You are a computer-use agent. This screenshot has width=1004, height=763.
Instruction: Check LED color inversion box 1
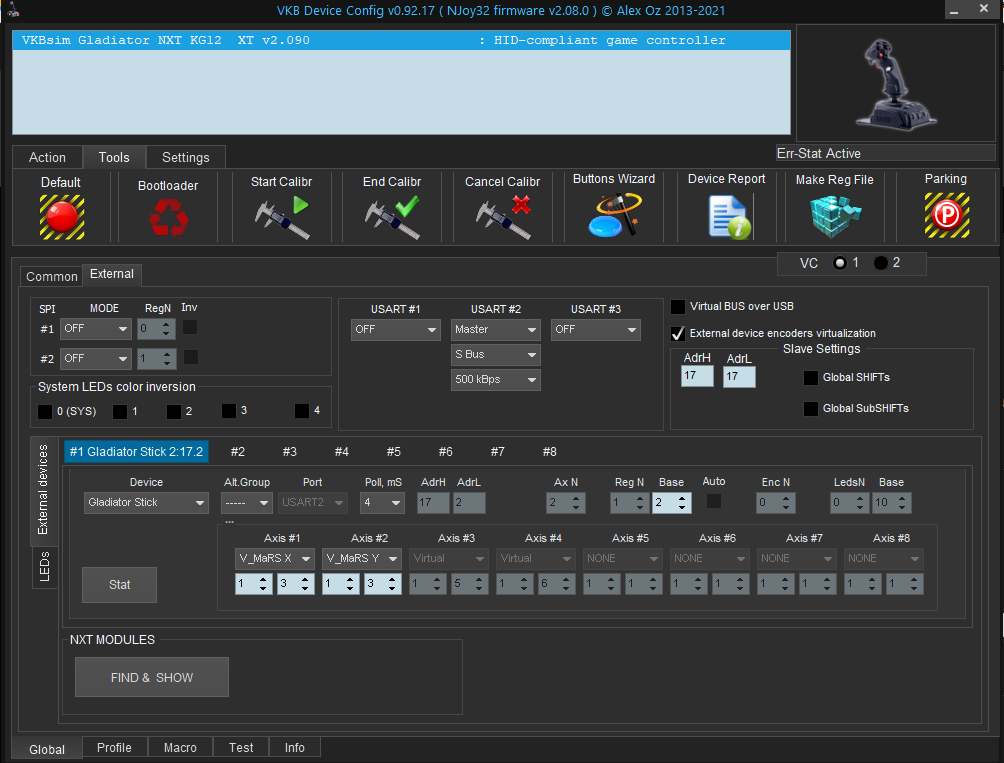click(120, 412)
